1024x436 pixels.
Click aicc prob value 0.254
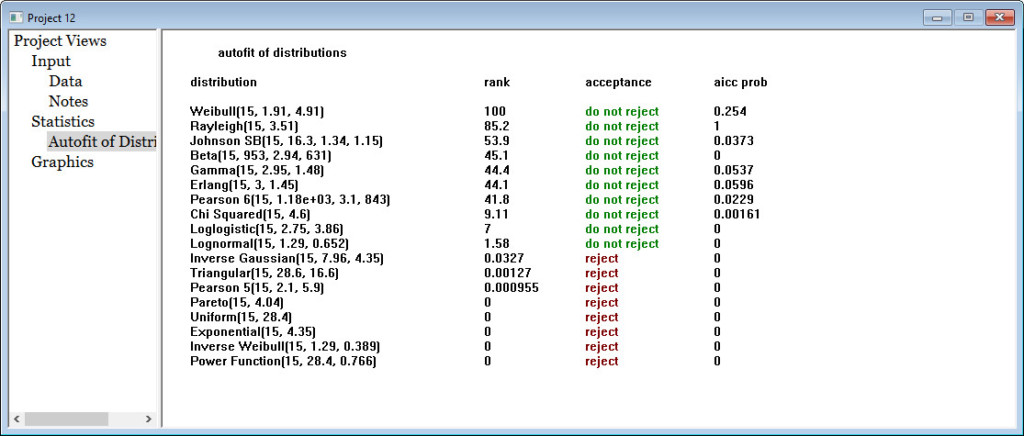730,112
